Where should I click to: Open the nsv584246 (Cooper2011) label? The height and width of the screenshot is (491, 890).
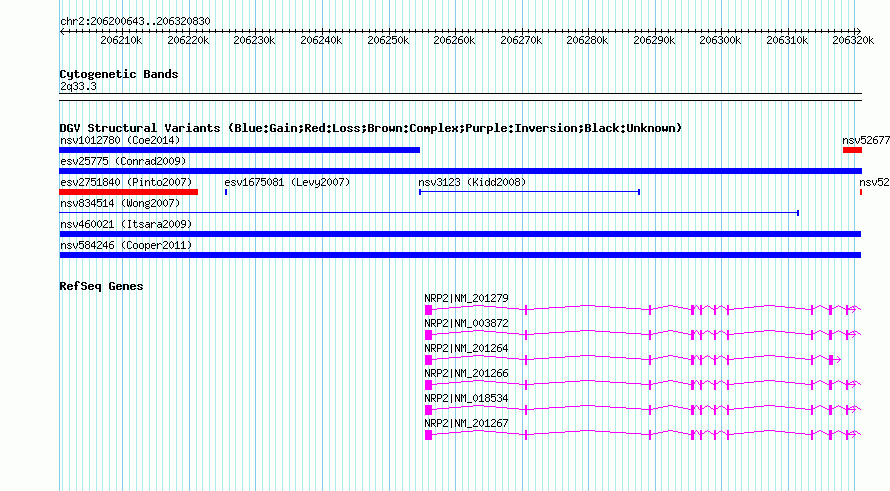(126, 245)
